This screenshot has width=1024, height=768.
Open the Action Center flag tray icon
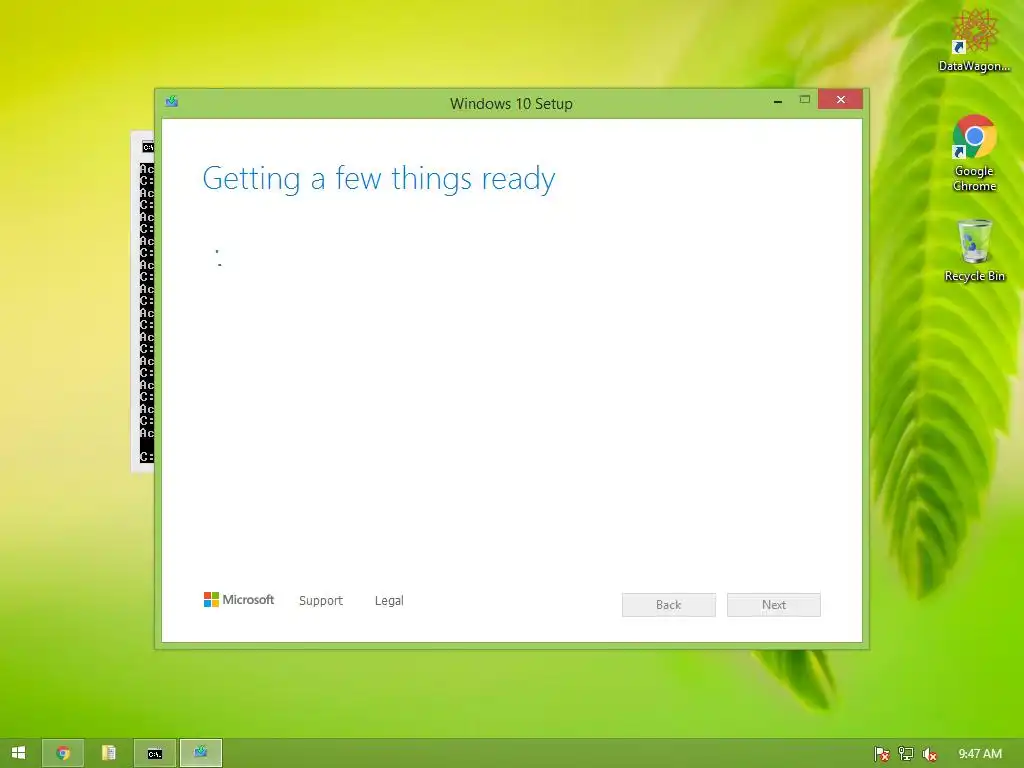coord(882,754)
